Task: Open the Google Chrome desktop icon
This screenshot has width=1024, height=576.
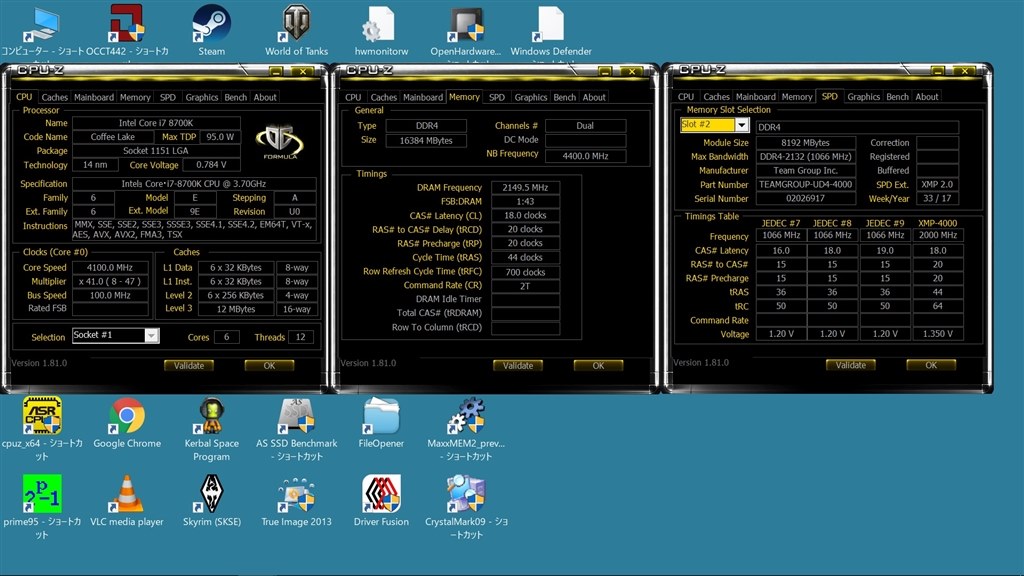Action: (x=127, y=415)
